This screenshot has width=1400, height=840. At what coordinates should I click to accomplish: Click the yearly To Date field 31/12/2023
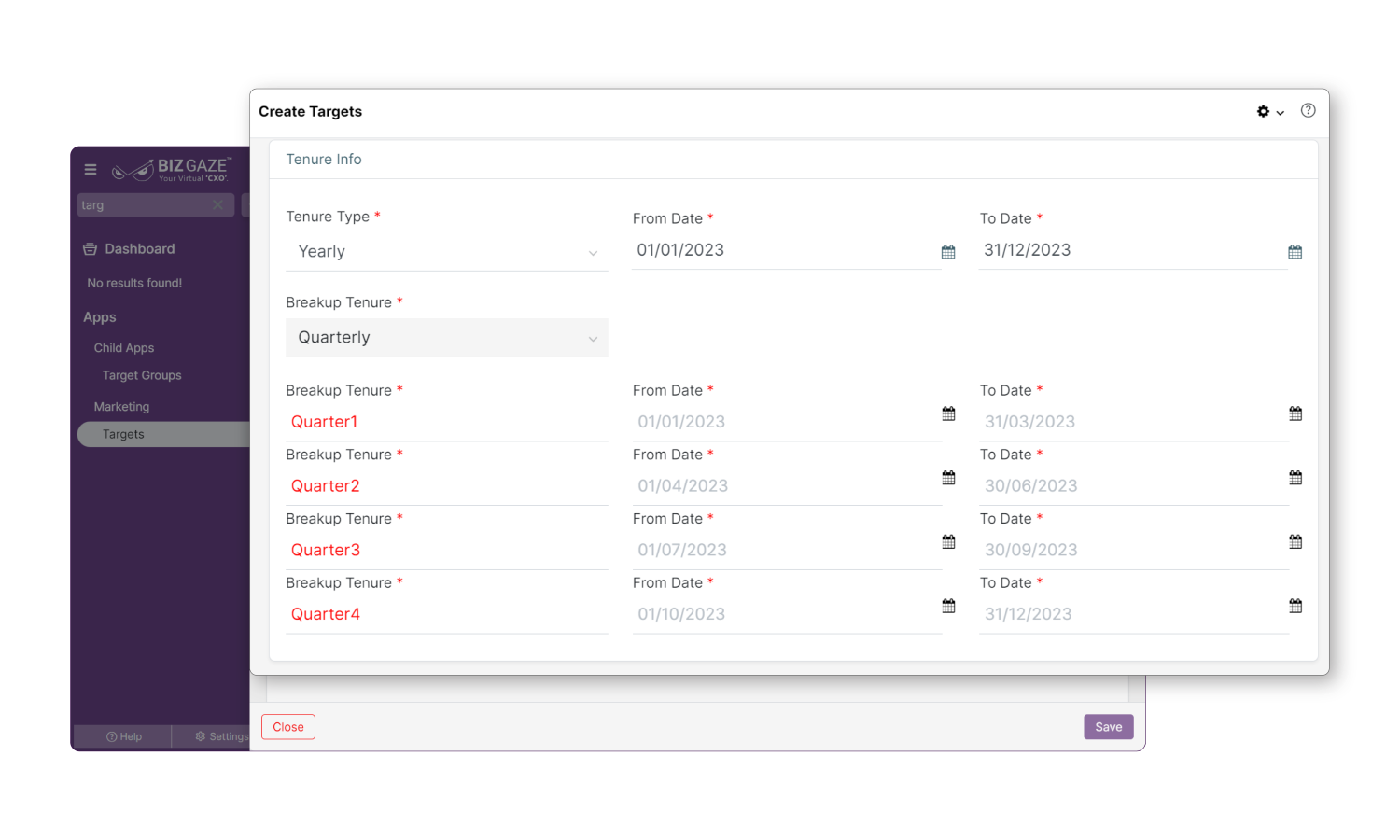[x=1133, y=250]
